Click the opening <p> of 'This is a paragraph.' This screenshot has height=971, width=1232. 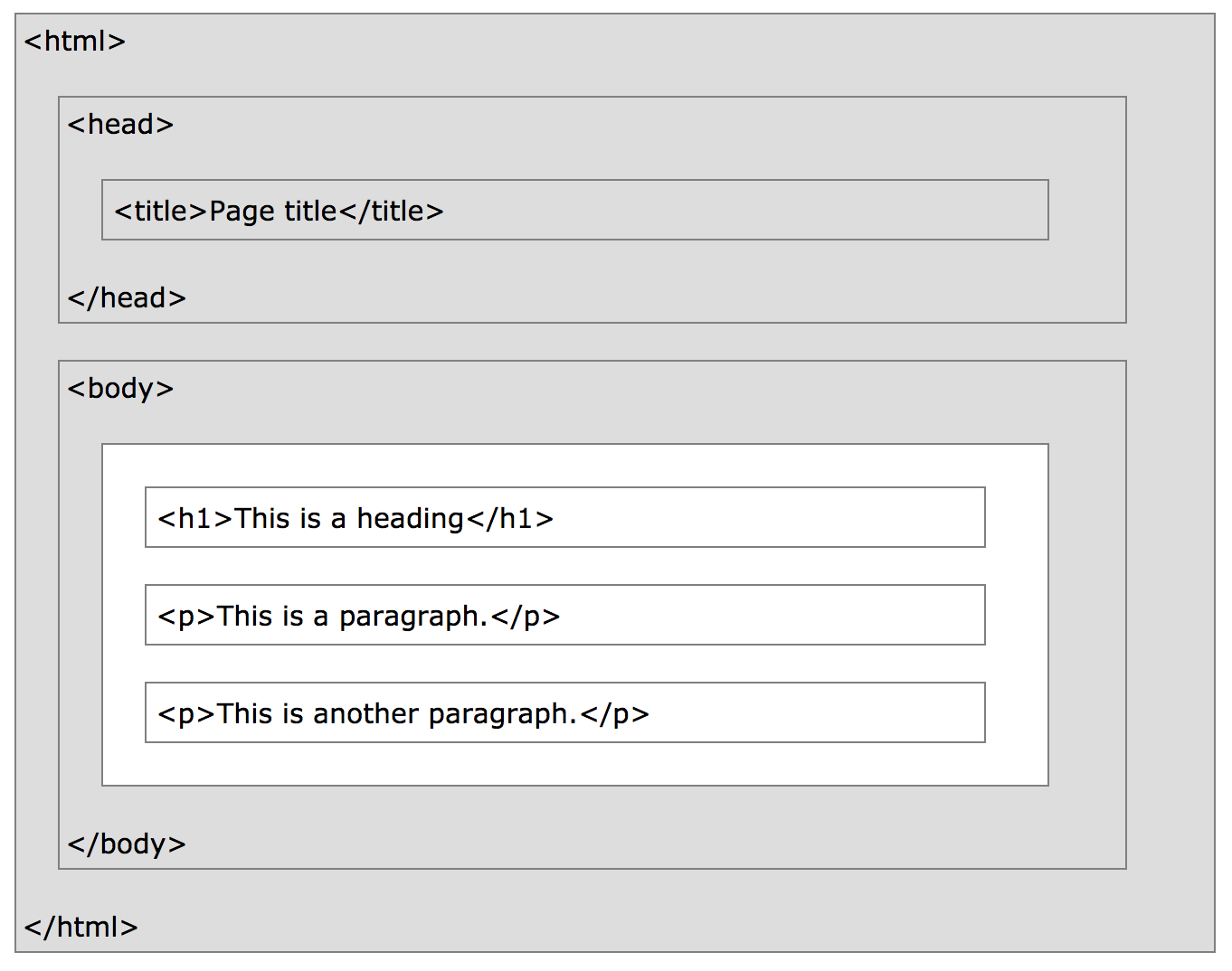187,617
